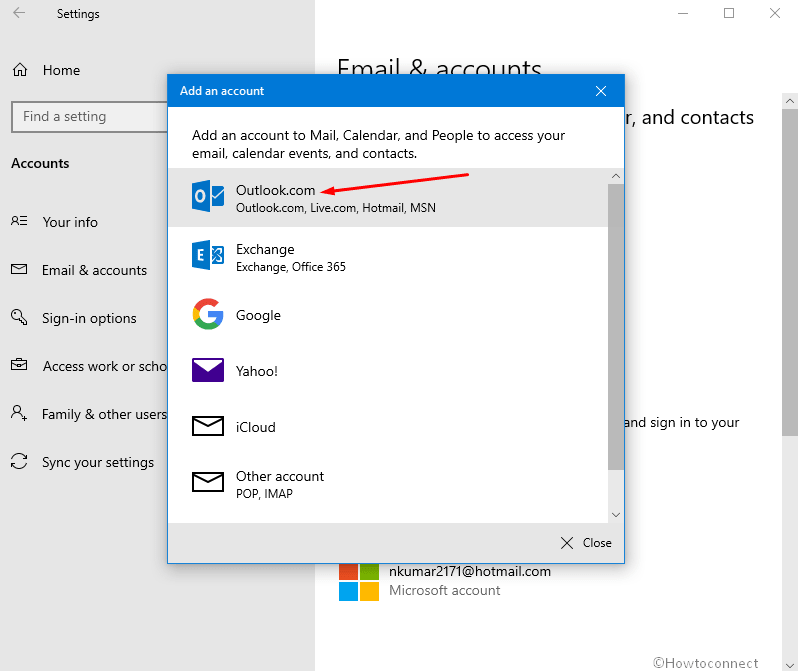Click the Close button at dialog bottom
The height and width of the screenshot is (671, 798).
586,543
